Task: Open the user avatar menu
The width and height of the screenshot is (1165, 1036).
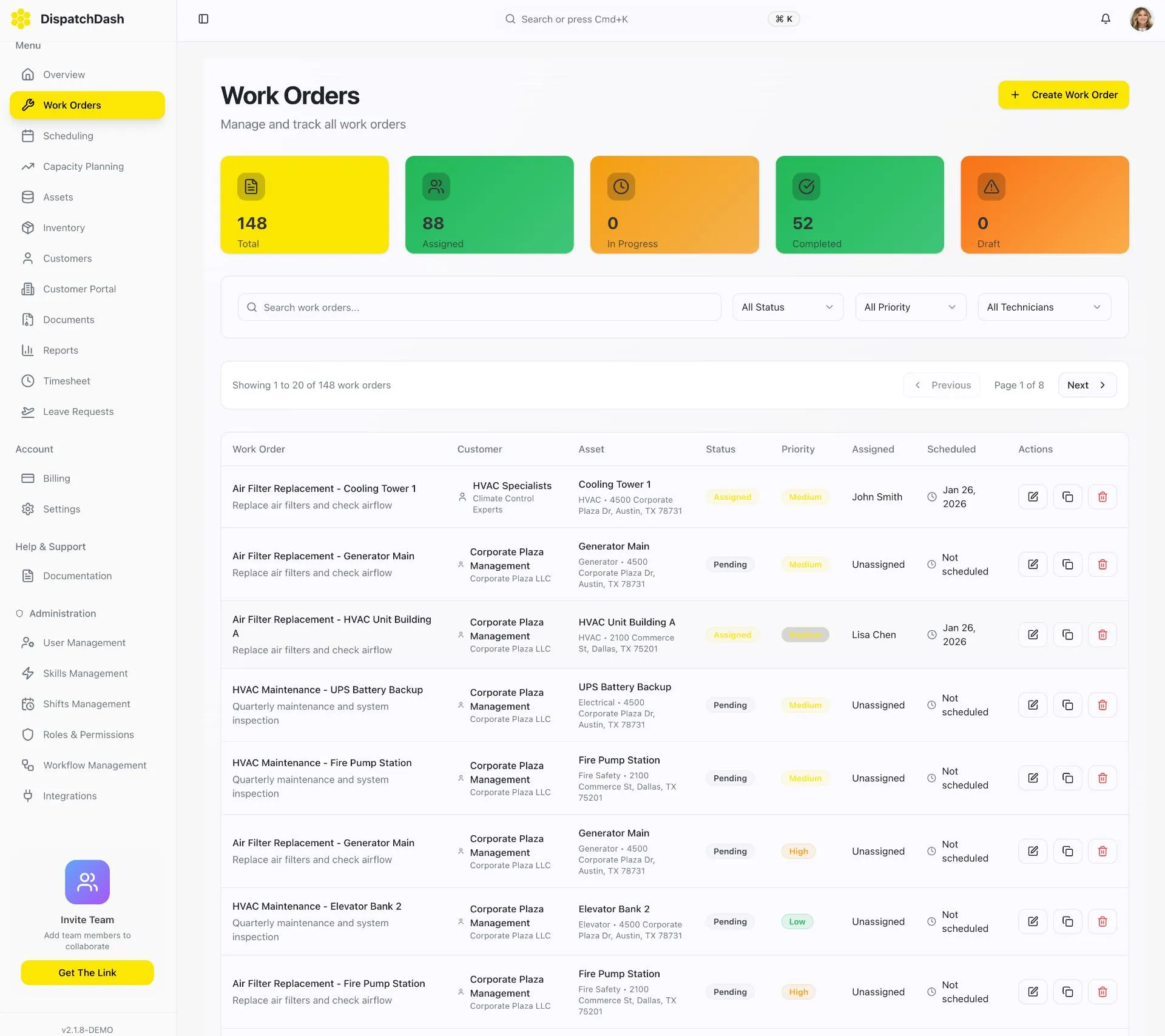Action: tap(1141, 19)
